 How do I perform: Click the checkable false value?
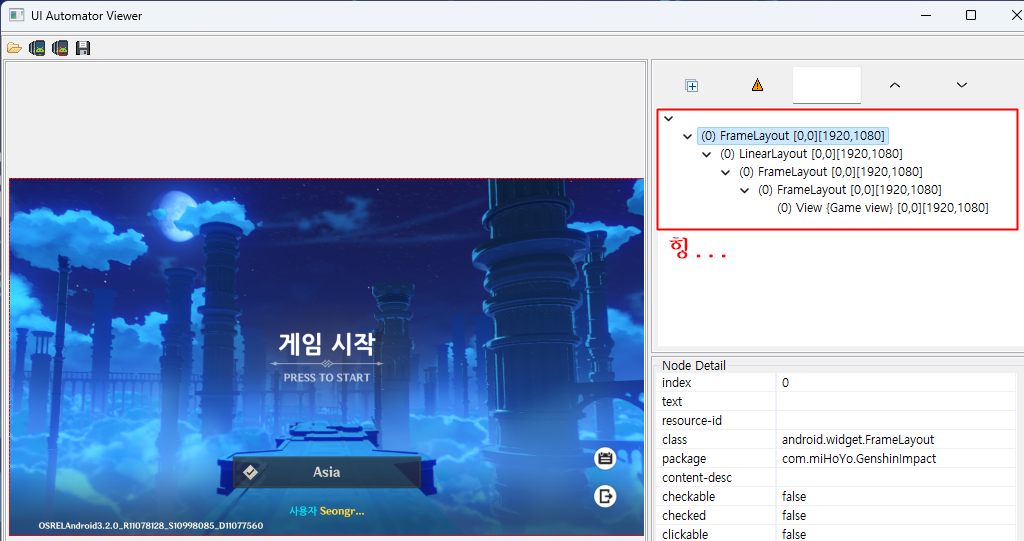794,497
